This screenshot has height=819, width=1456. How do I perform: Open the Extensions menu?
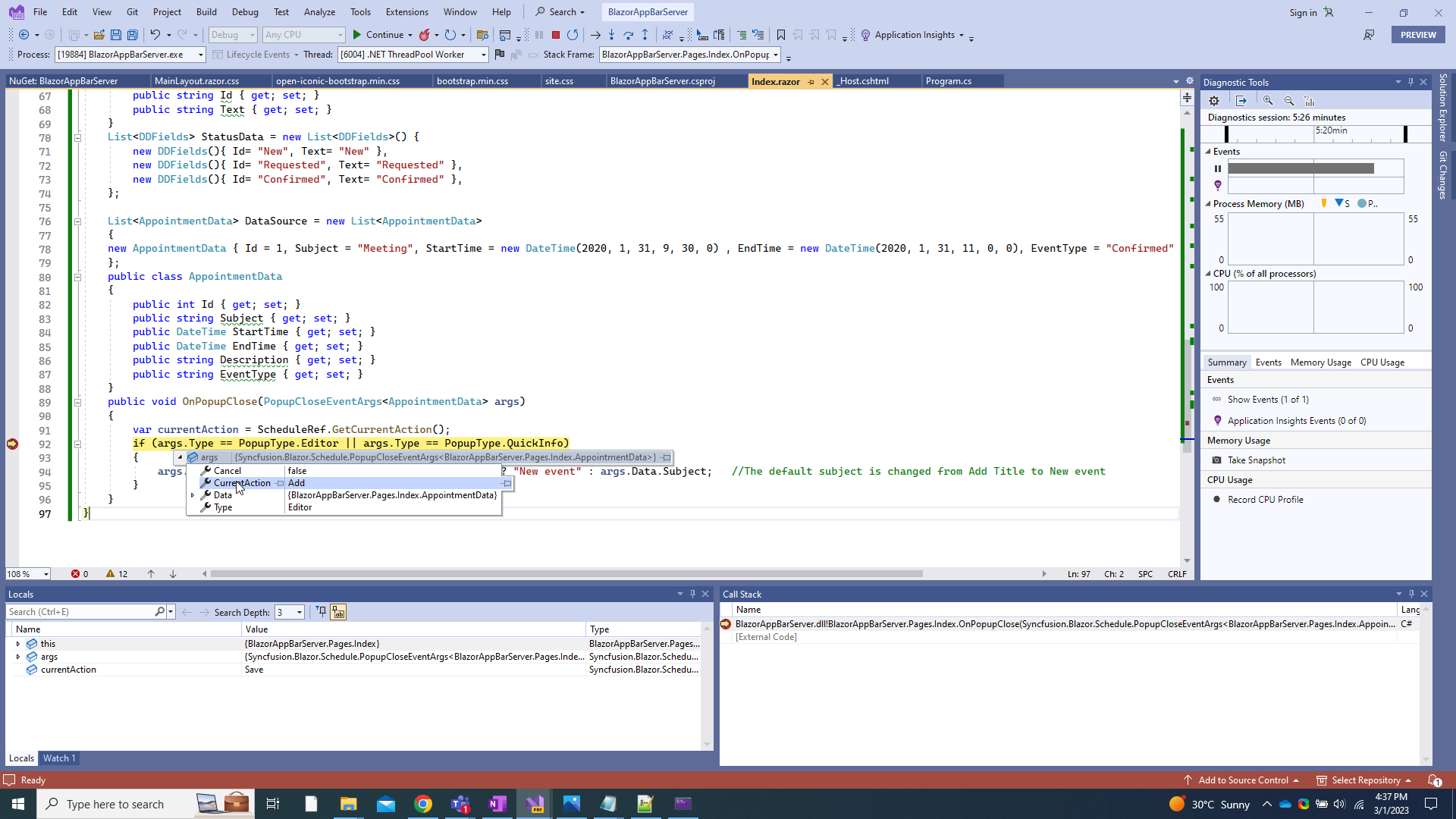(x=406, y=12)
